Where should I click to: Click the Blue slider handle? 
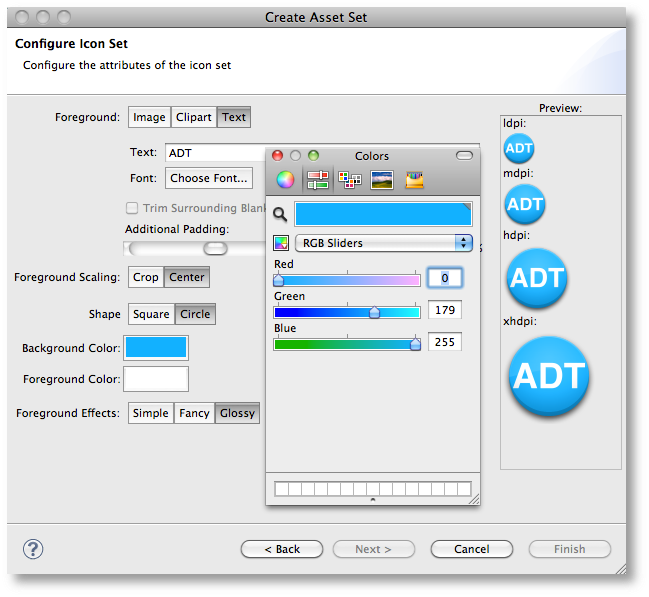click(x=415, y=344)
